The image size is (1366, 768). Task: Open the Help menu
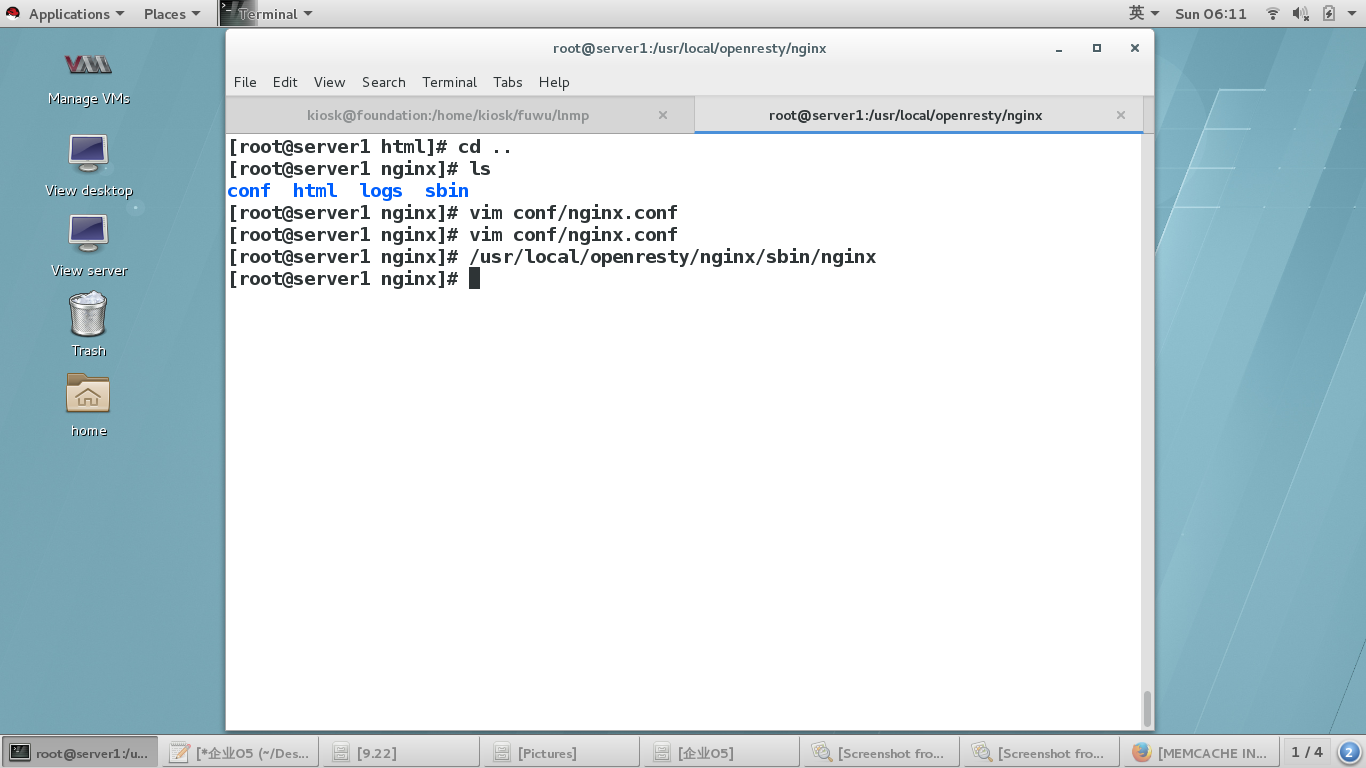(x=554, y=82)
